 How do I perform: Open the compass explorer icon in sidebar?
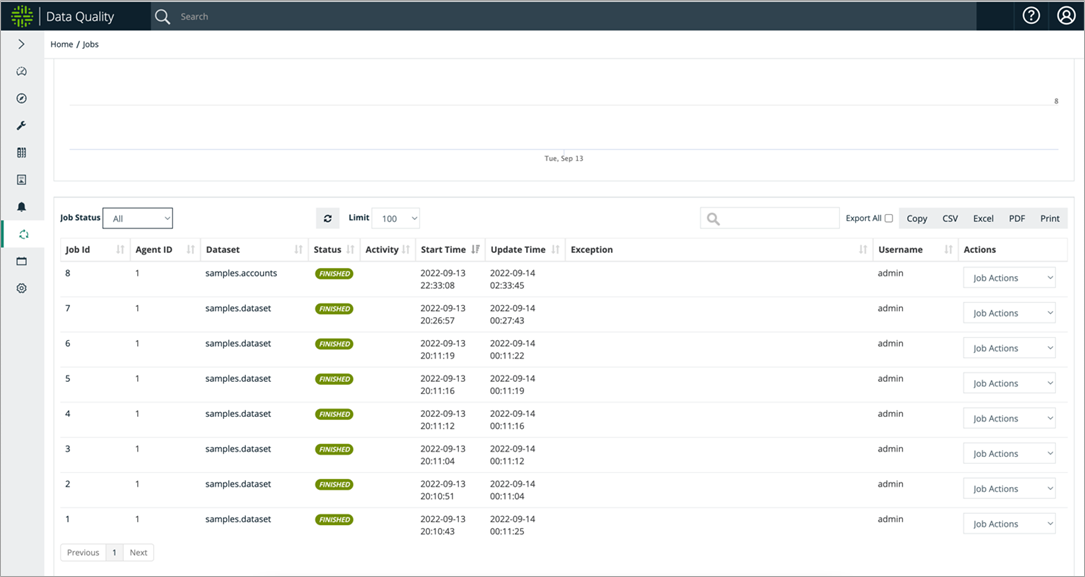pos(21,98)
